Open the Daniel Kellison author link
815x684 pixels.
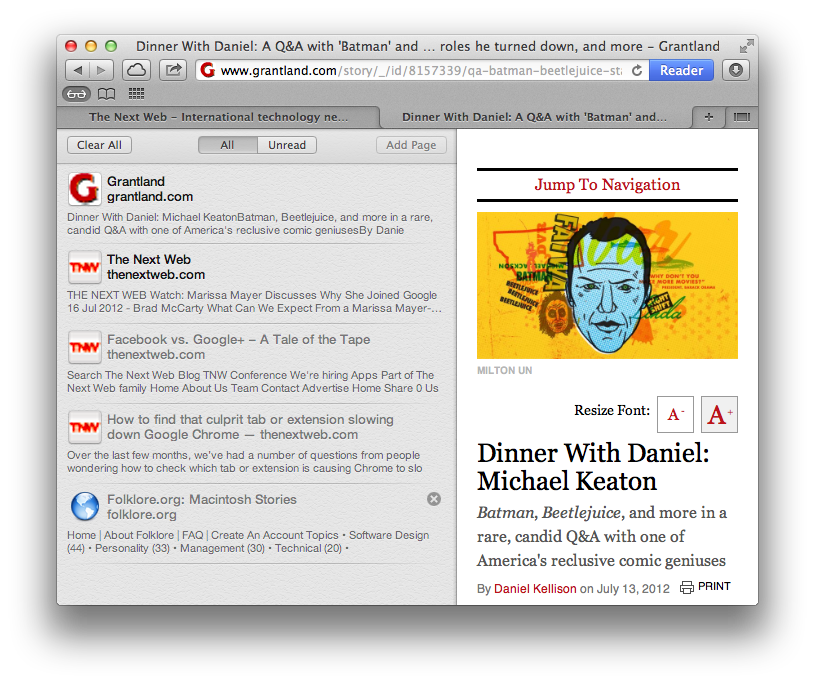pyautogui.click(x=535, y=588)
